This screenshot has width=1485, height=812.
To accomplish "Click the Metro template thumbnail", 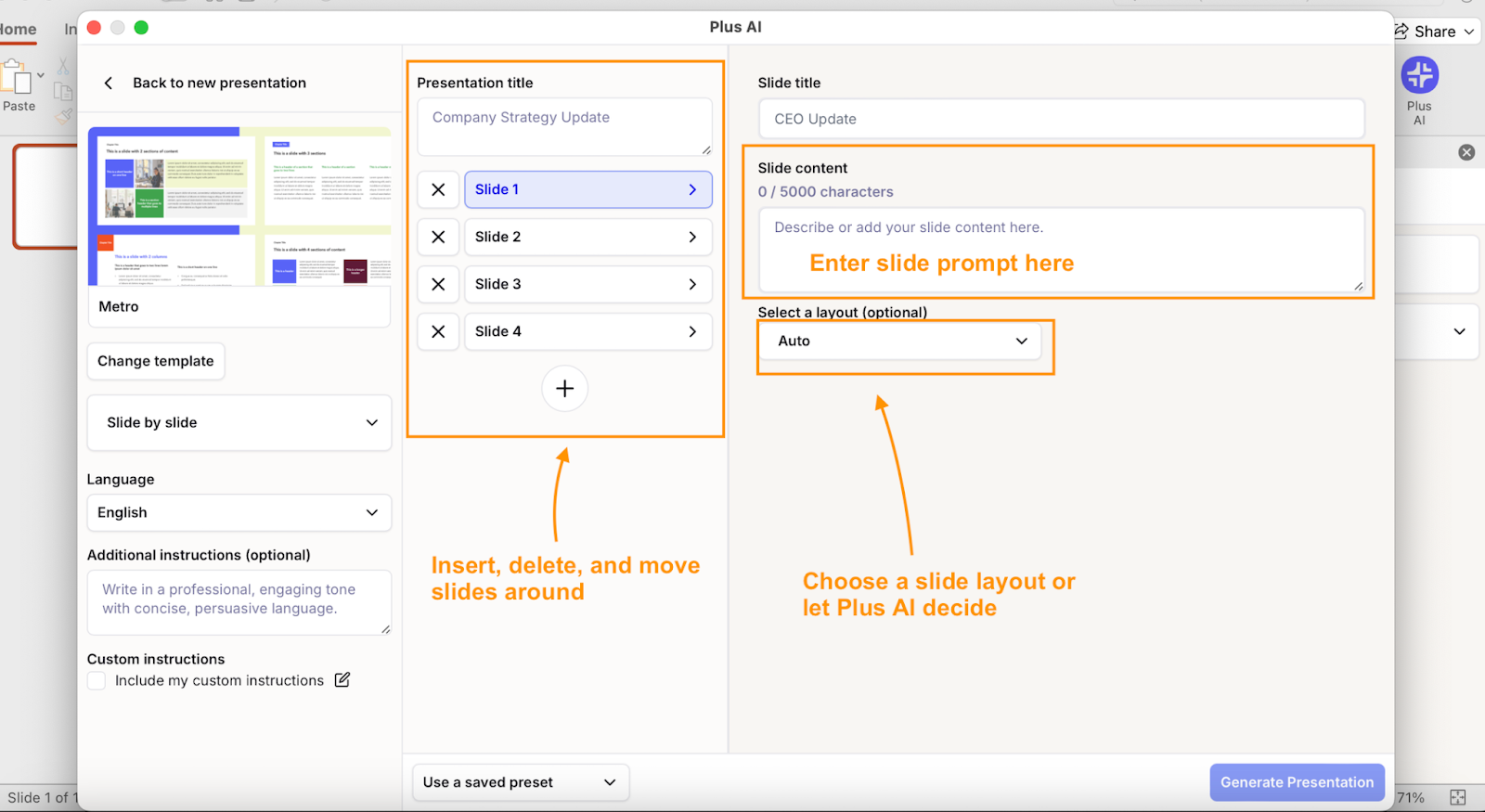I will point(239,207).
